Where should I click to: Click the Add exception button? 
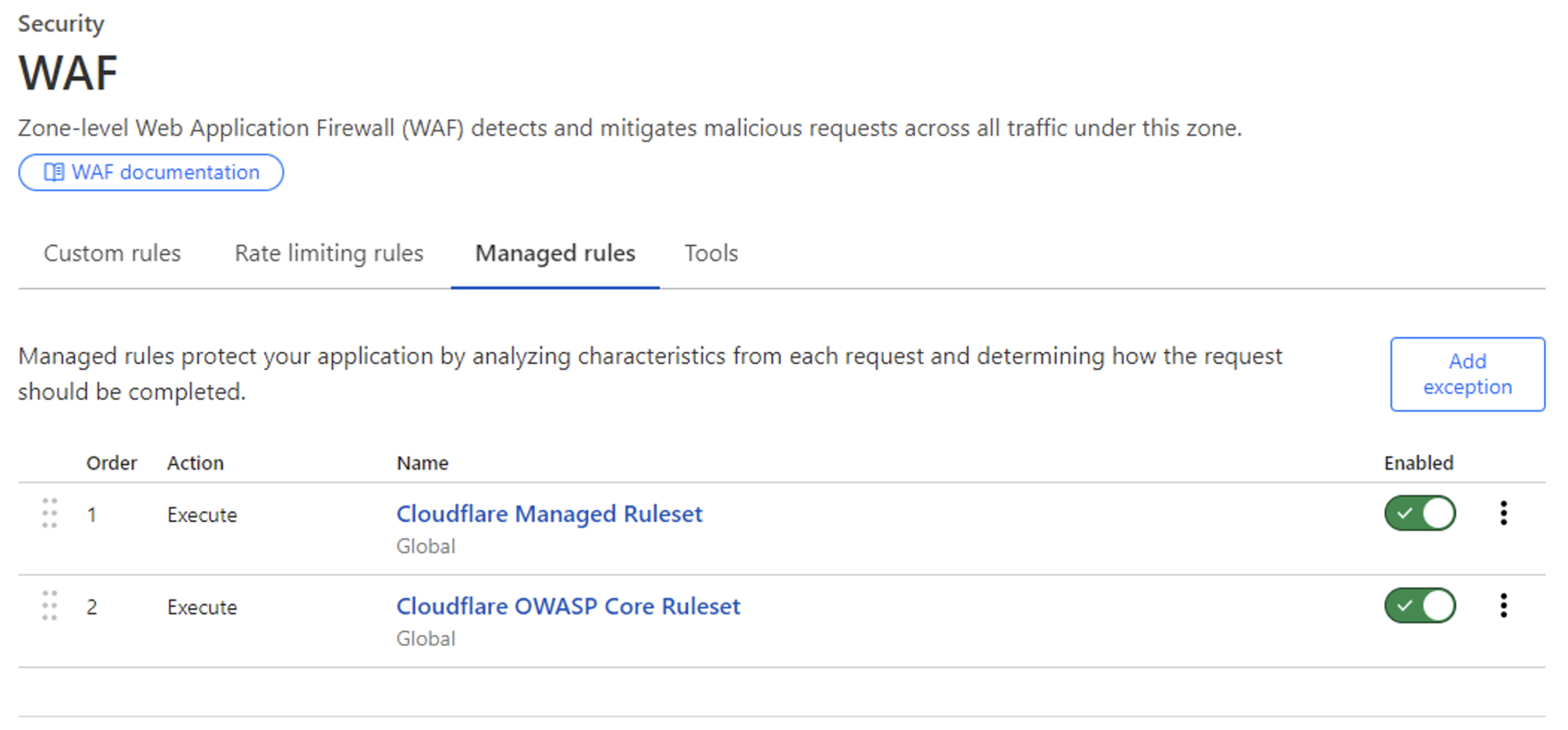pyautogui.click(x=1467, y=374)
